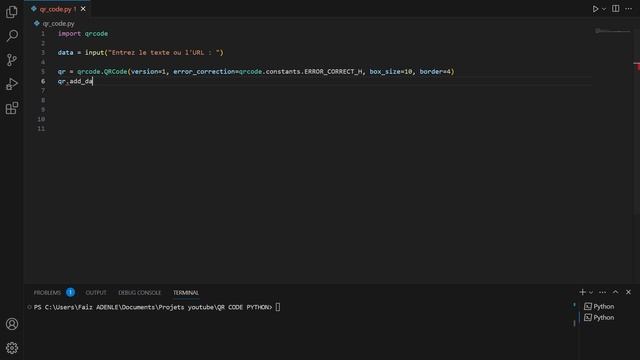Viewport: 640px width, 360px height.
Task: Click the qr.add_da text on line 6
Action: coord(75,81)
